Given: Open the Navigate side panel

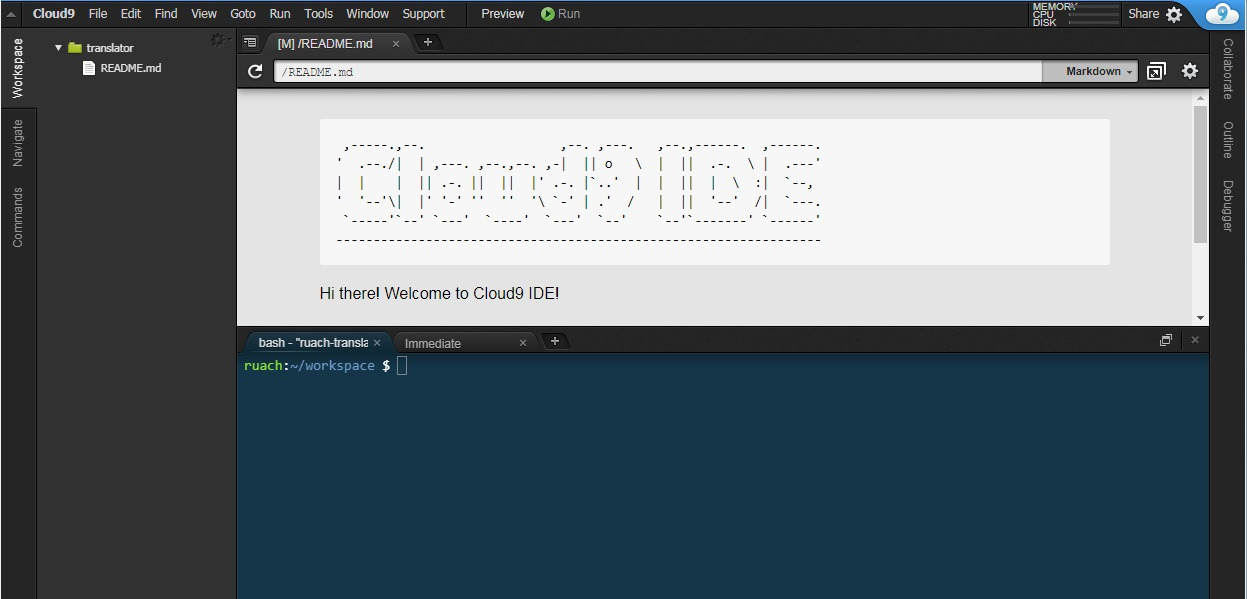Looking at the screenshot, I should tap(17, 143).
